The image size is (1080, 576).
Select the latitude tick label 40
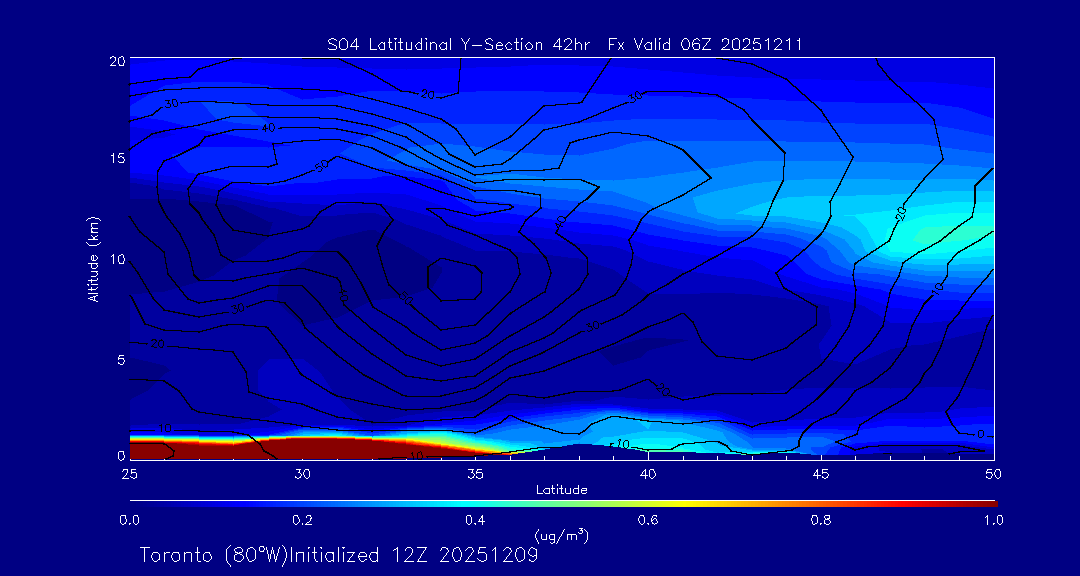pos(648,473)
